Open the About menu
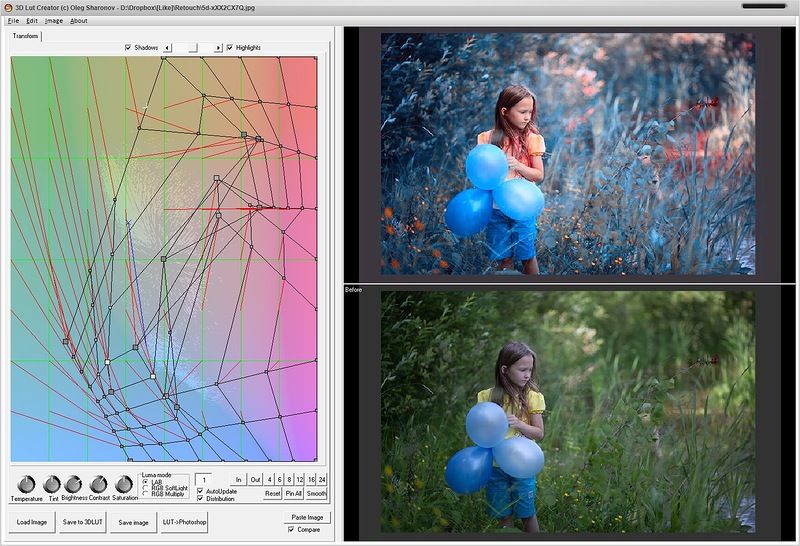800x546 pixels. [79, 21]
